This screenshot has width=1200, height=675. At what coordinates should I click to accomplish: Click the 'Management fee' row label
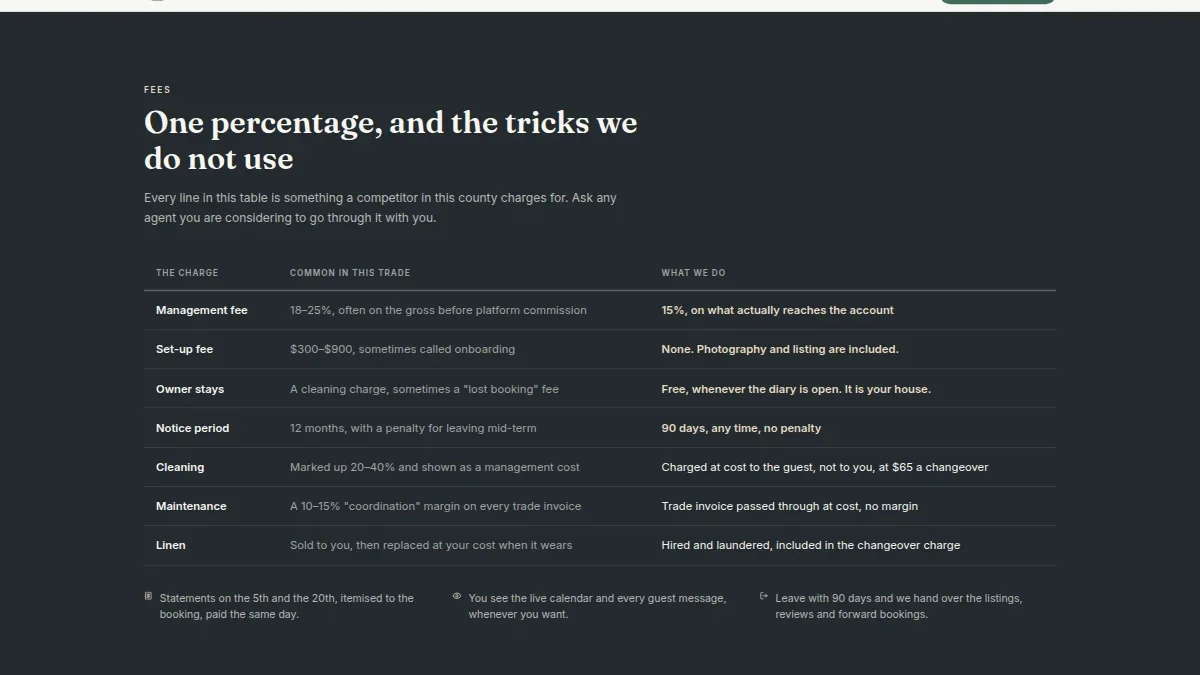[202, 310]
